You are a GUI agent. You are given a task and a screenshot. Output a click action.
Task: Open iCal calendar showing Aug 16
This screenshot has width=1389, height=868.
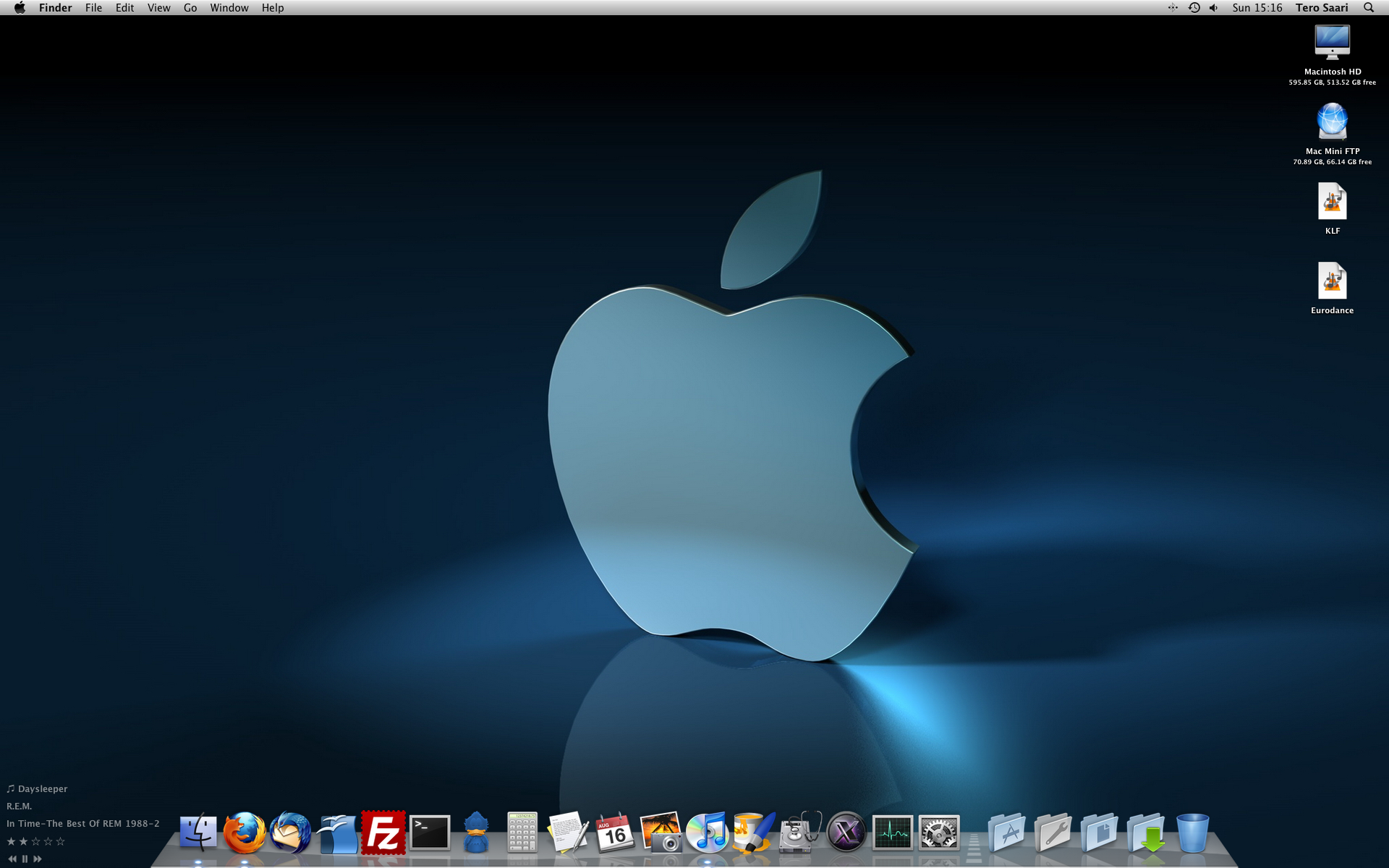coord(615,832)
